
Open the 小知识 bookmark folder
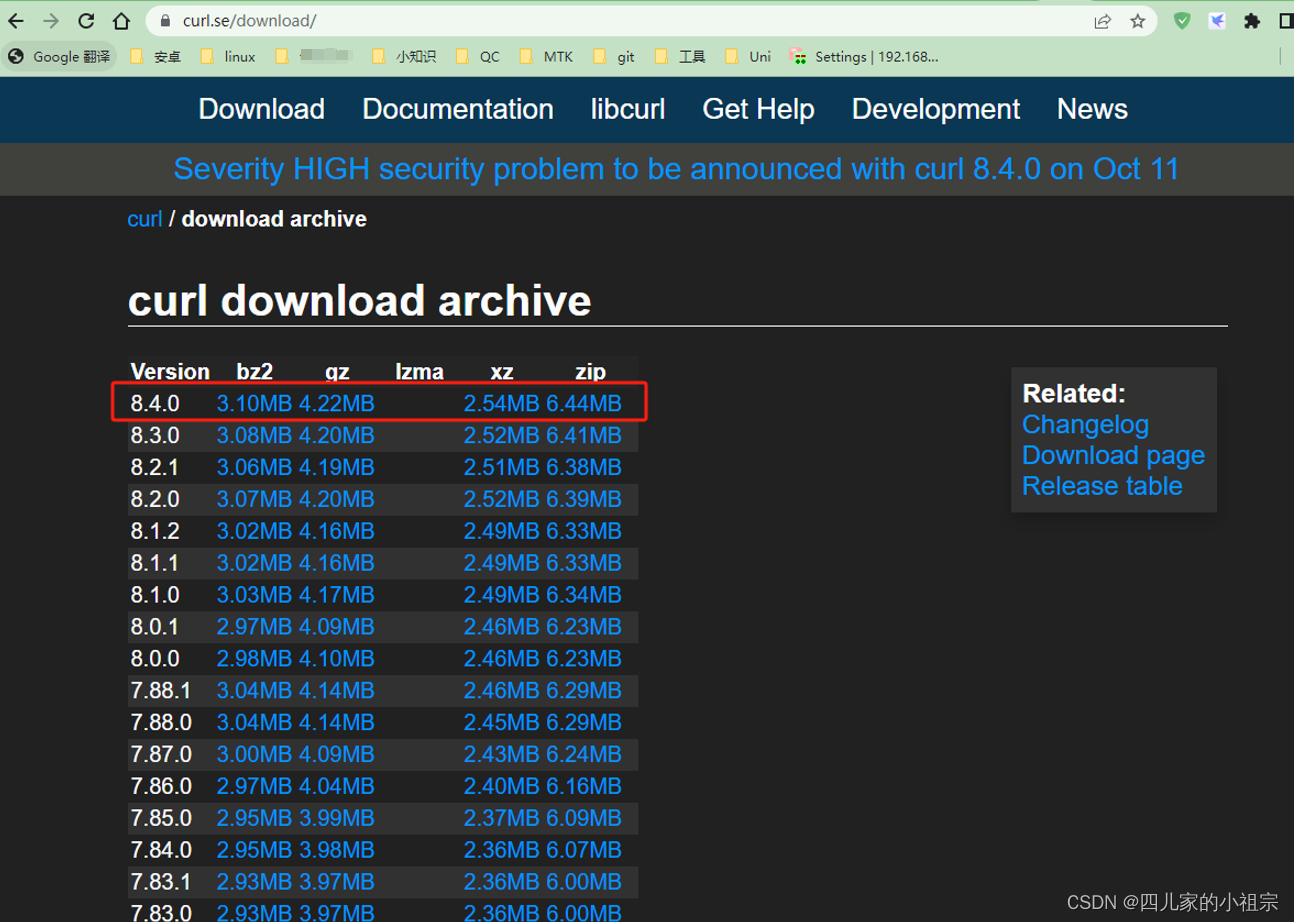click(x=404, y=57)
